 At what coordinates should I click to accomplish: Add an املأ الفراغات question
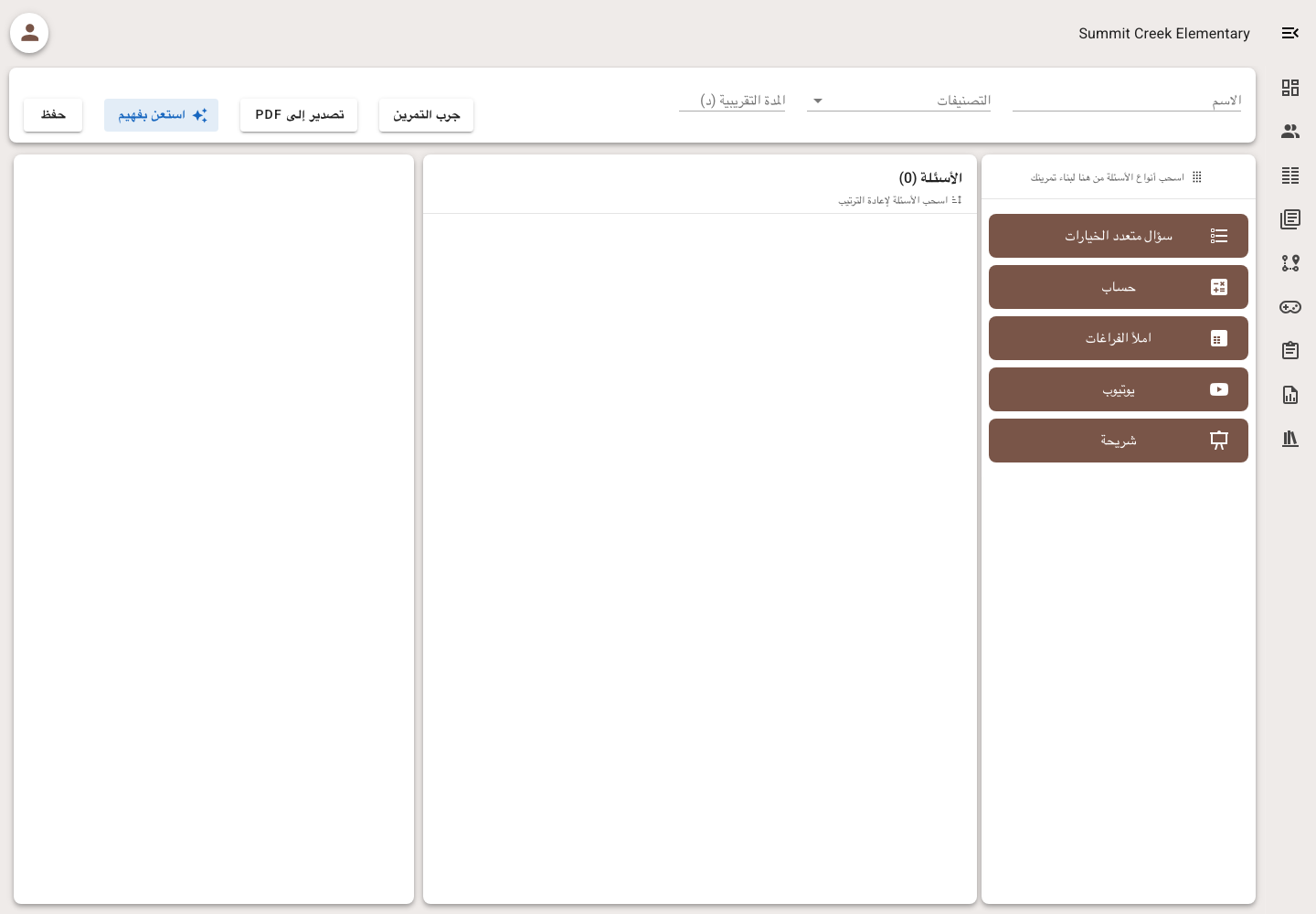[1119, 338]
